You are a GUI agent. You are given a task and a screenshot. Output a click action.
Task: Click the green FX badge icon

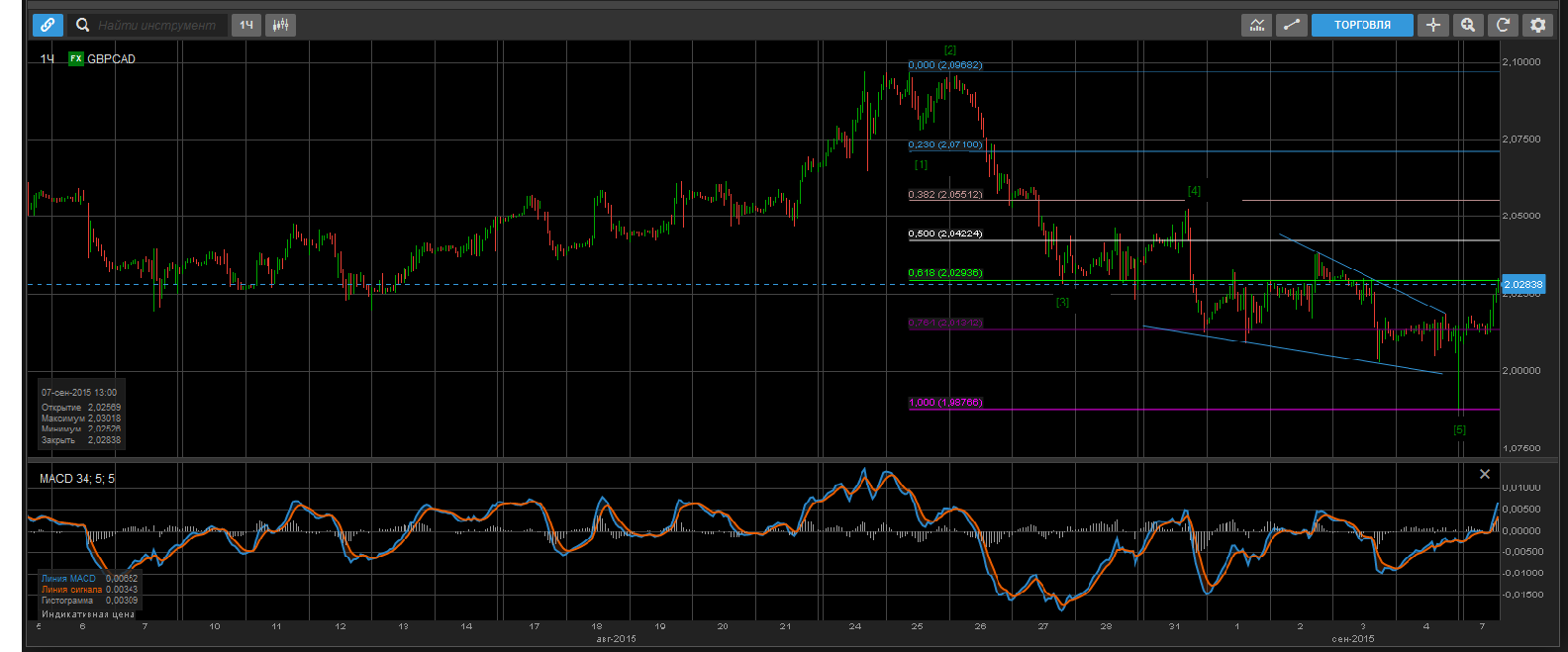76,58
